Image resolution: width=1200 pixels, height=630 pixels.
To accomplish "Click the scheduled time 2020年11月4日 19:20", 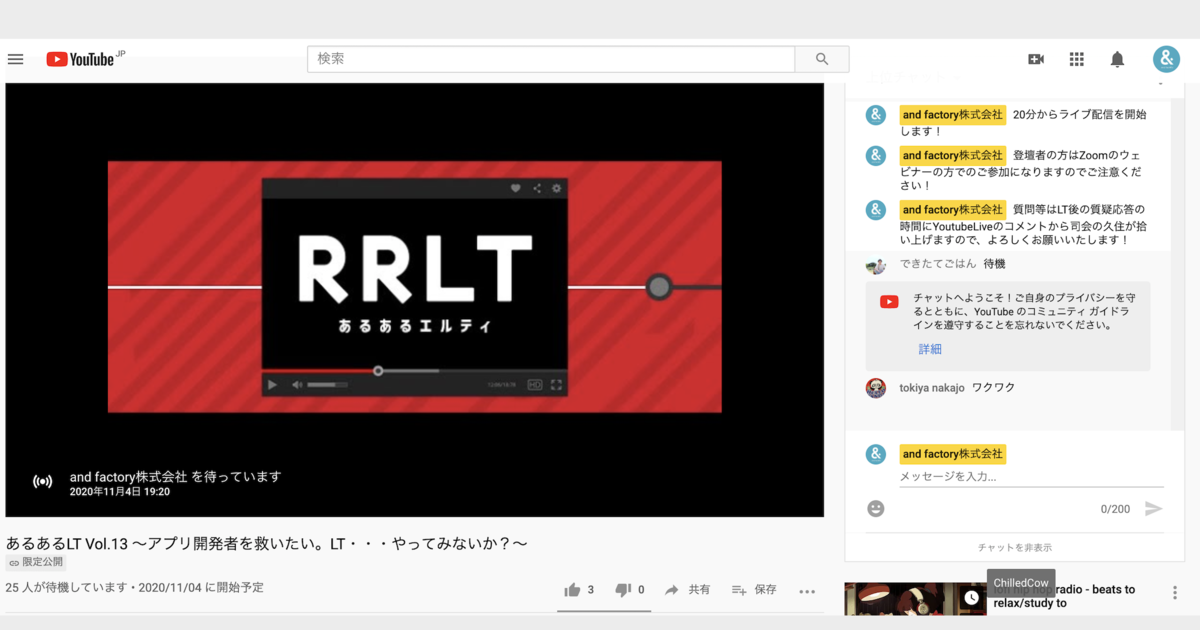I will tap(120, 492).
